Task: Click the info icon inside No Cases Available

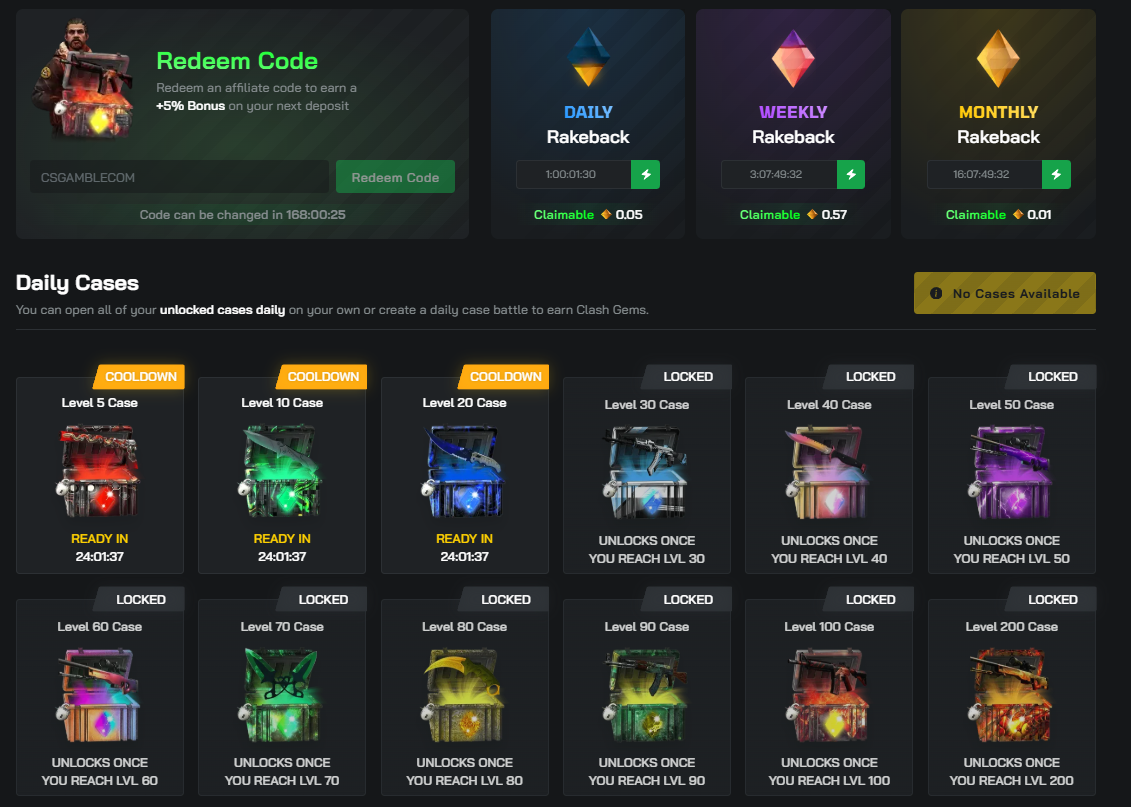Action: (934, 293)
